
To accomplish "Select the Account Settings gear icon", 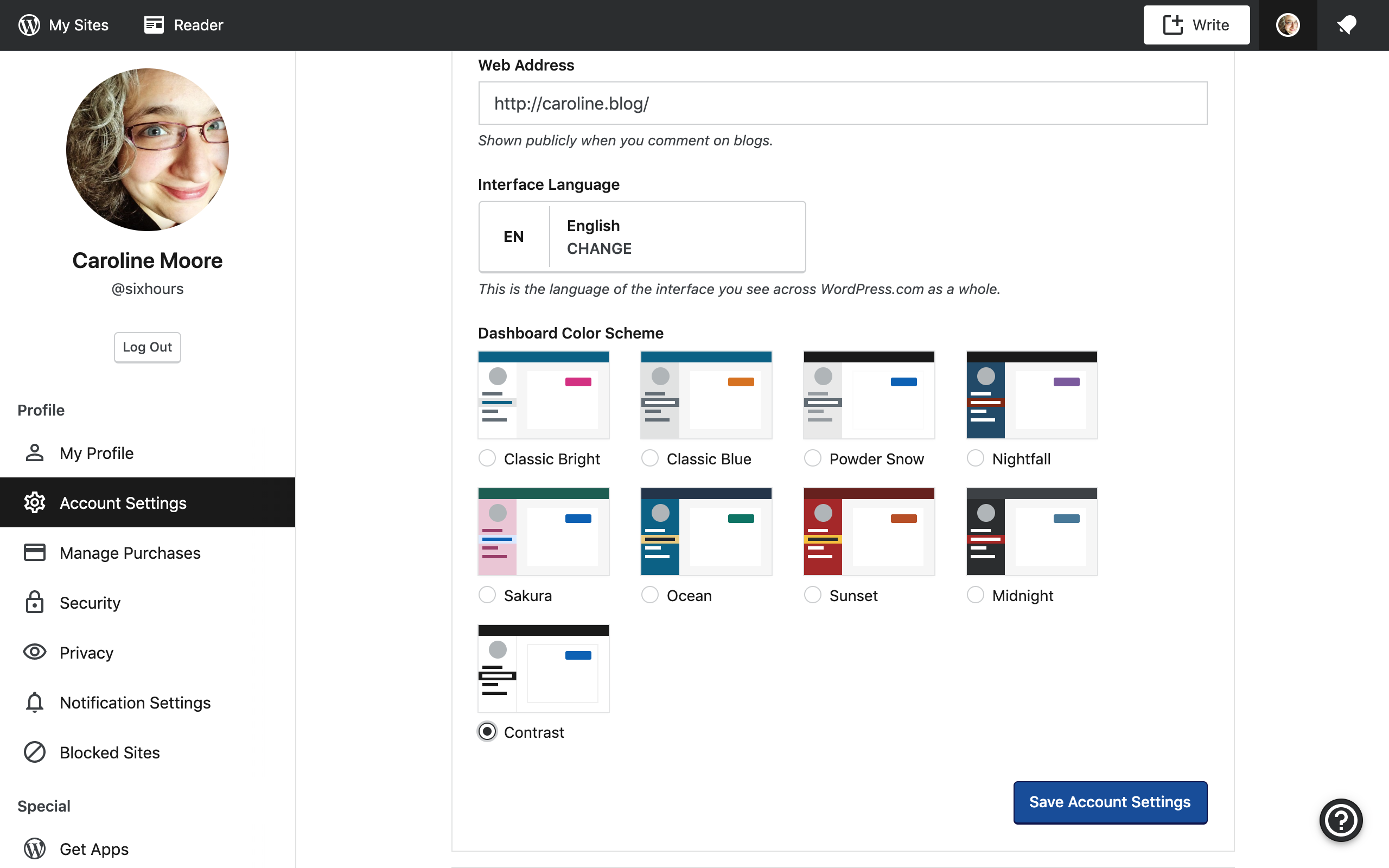I will tap(35, 502).
